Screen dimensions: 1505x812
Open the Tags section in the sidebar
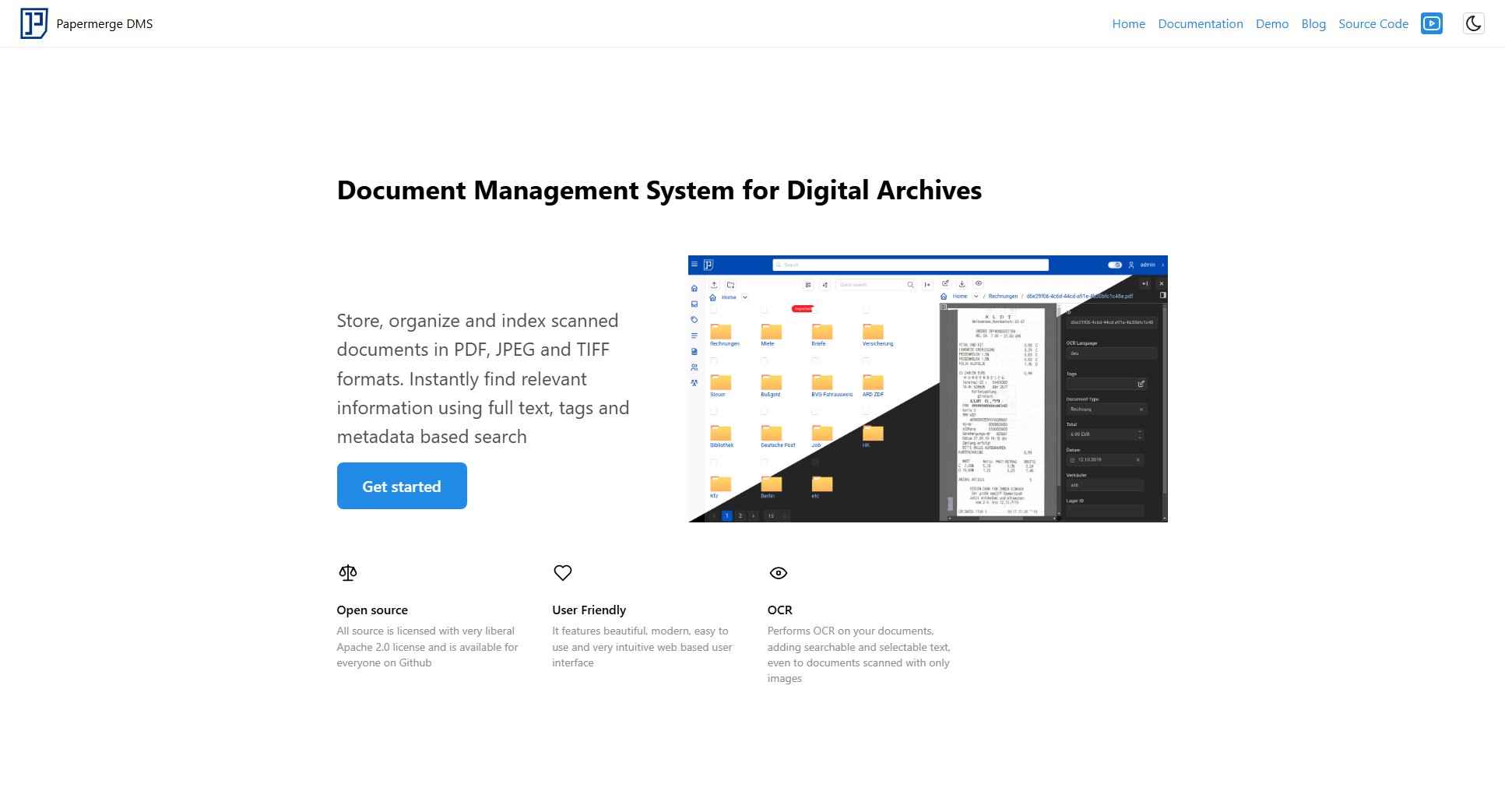coord(694,319)
